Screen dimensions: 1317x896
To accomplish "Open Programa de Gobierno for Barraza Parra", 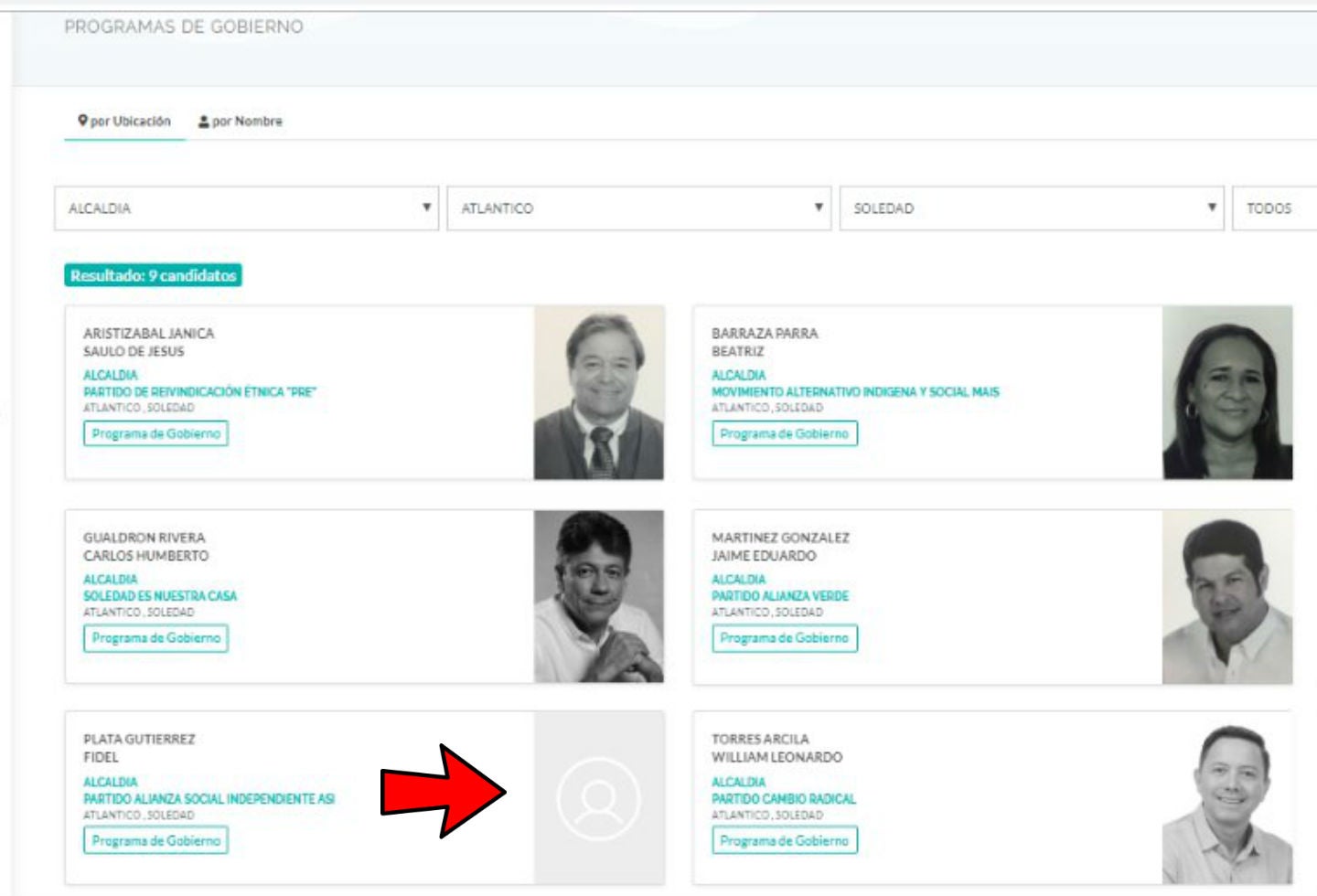I will click(784, 433).
